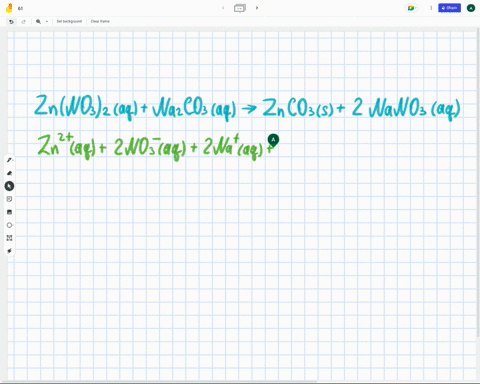Open the three-dot more actions menu
Screen dimensions: 480x384
431,8
